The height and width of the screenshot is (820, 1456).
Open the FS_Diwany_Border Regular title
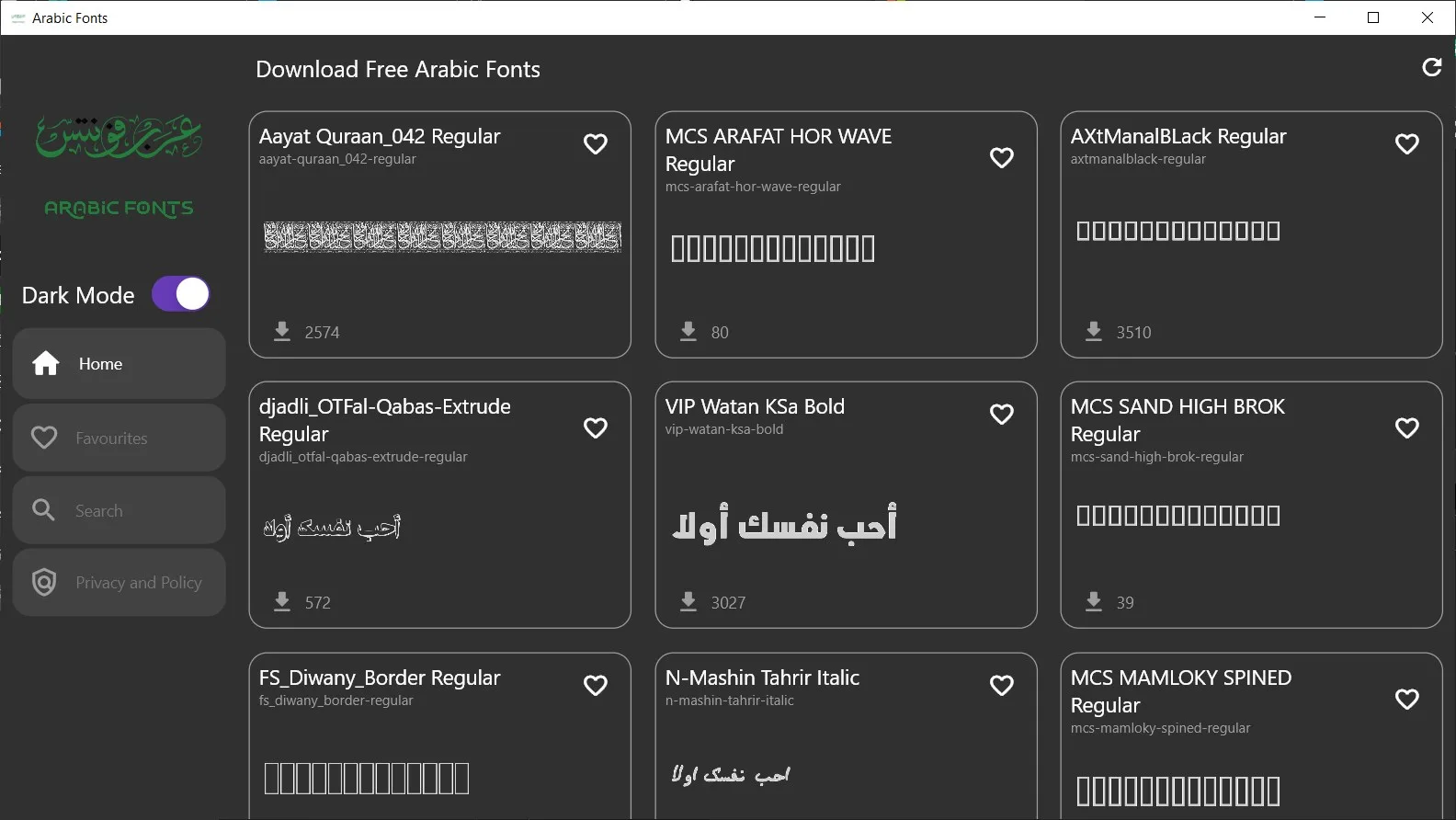(380, 678)
